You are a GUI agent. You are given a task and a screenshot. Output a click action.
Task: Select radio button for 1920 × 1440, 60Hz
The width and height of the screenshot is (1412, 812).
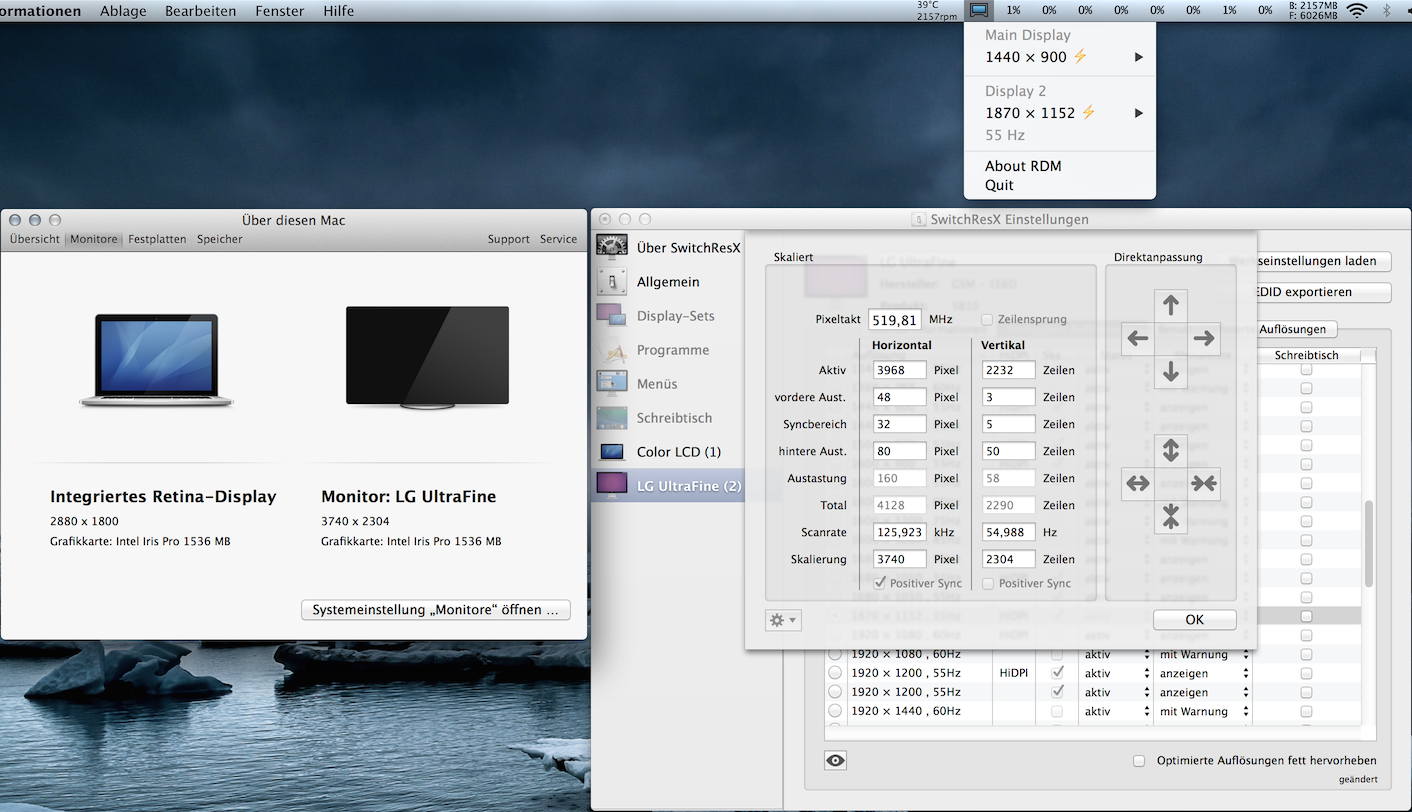coord(835,711)
